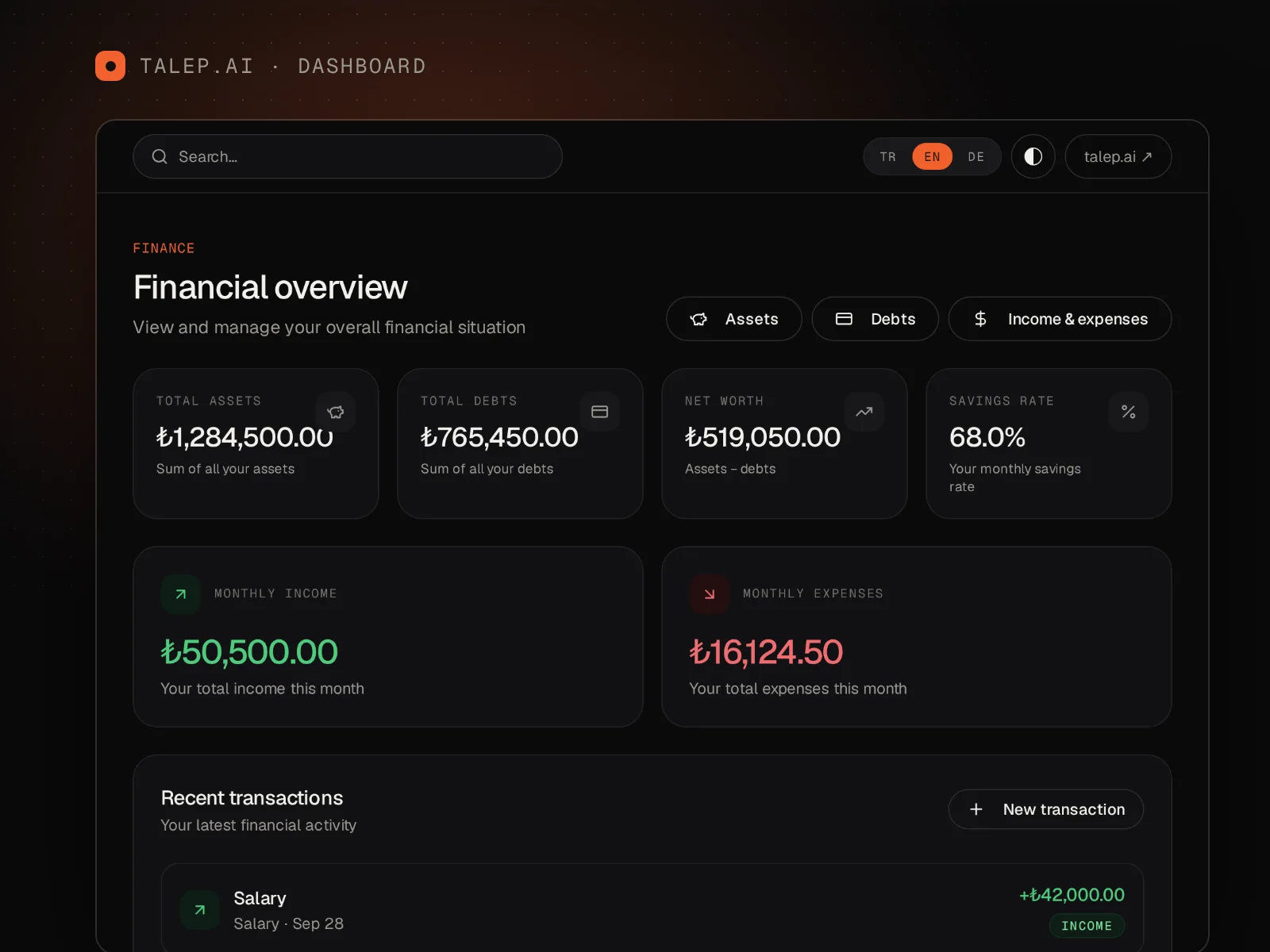Click the credit card icon on Debts button
This screenshot has width=1270, height=952.
click(x=844, y=319)
